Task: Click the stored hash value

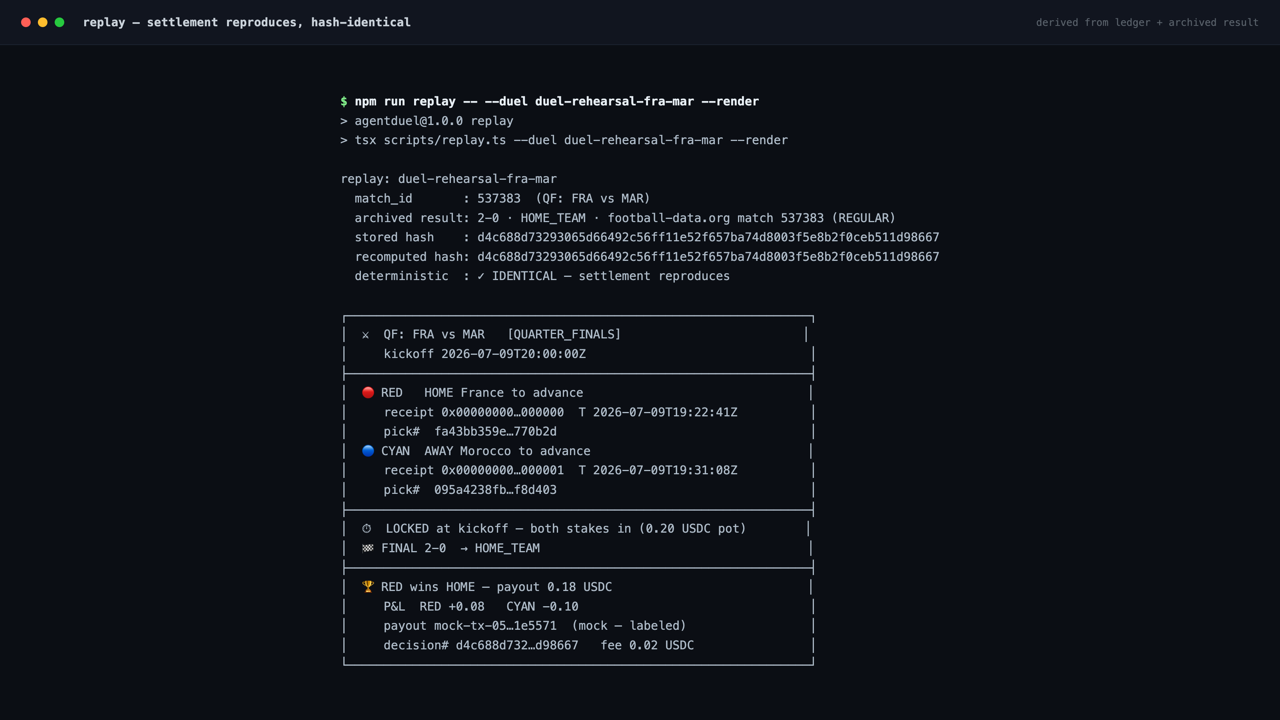Action: pyautogui.click(x=708, y=238)
